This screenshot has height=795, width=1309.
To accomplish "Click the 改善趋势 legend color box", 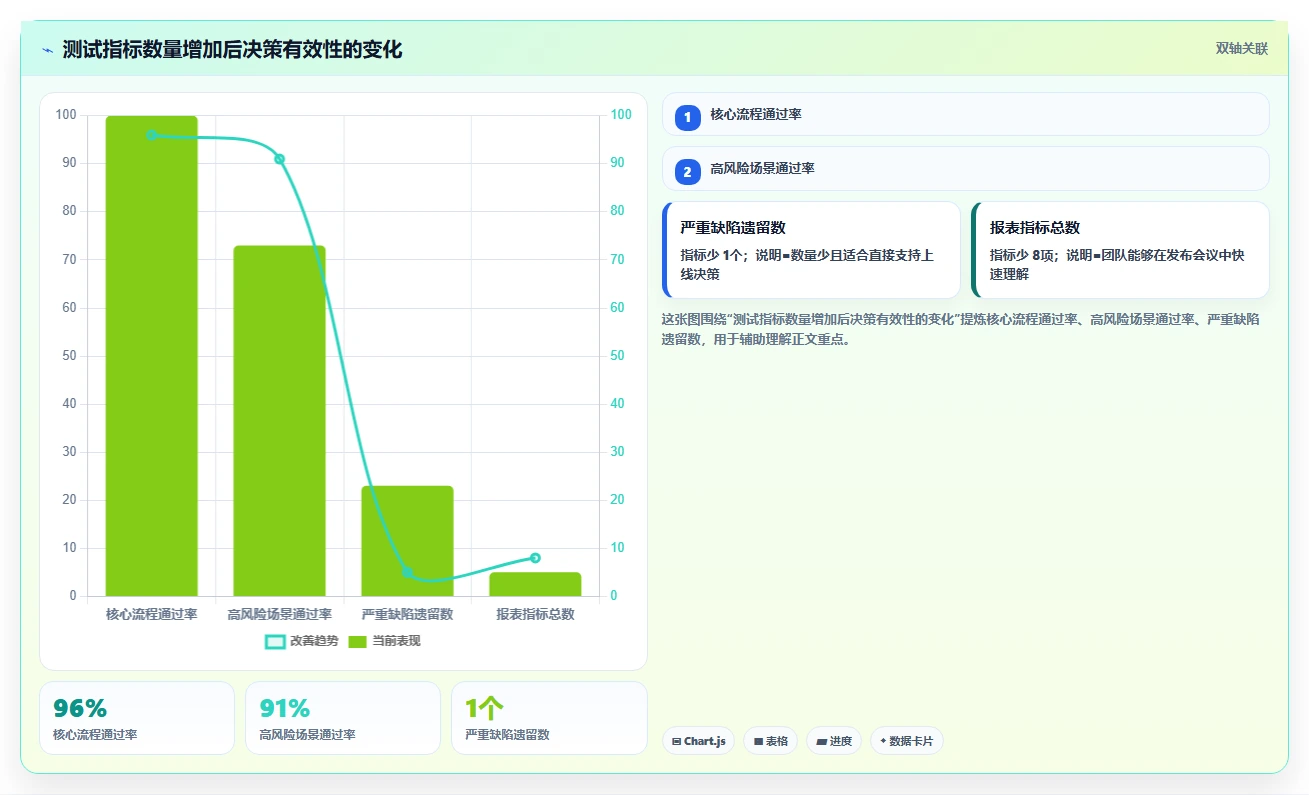I will click(x=275, y=641).
